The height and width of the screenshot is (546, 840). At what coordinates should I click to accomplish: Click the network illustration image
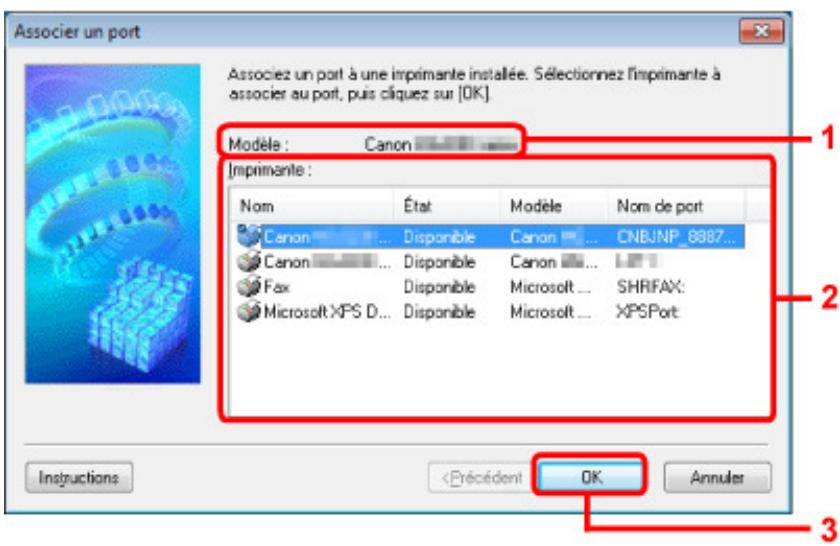112,223
